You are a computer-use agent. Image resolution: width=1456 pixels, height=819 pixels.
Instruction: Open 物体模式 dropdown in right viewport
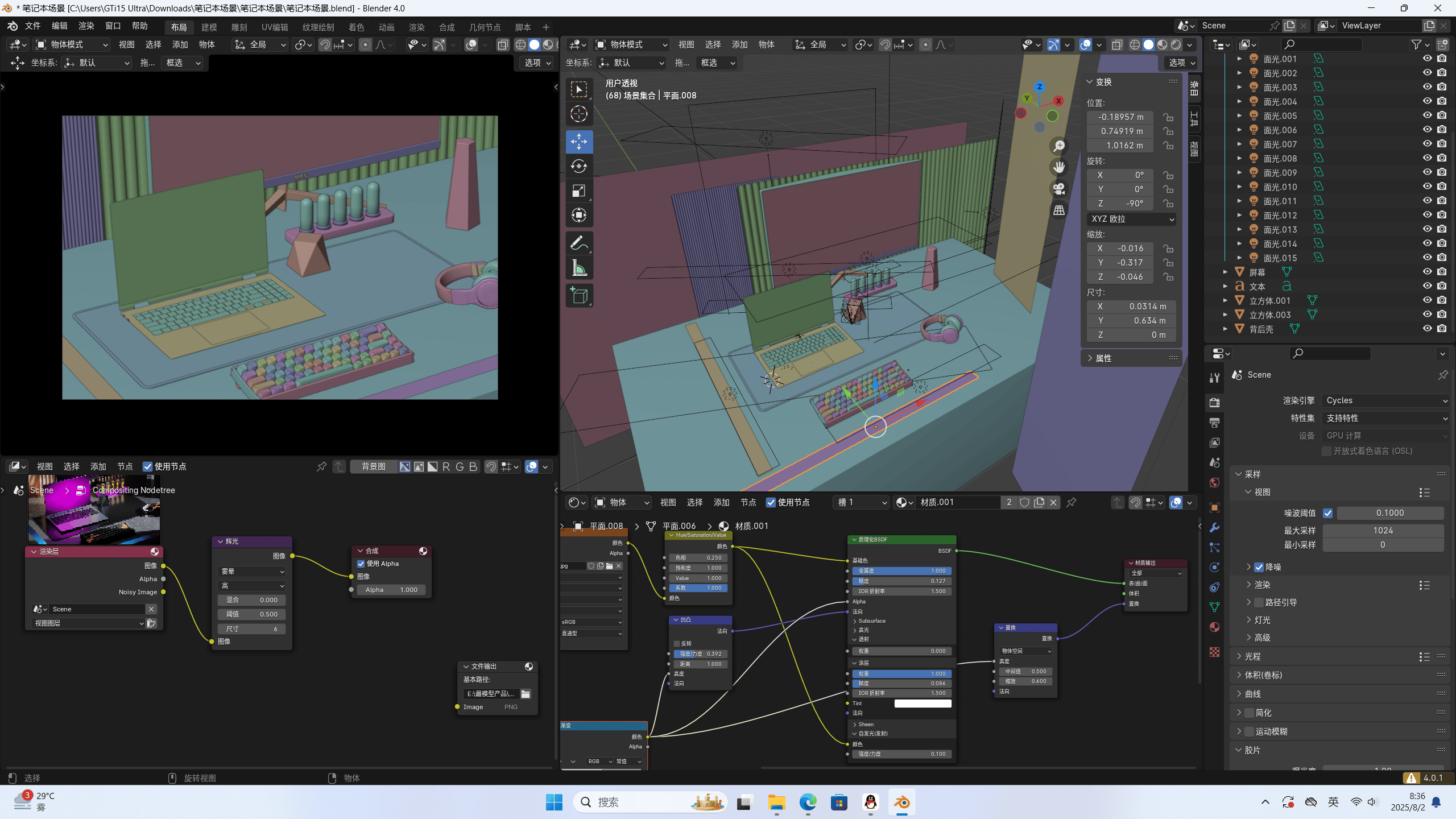(630, 44)
